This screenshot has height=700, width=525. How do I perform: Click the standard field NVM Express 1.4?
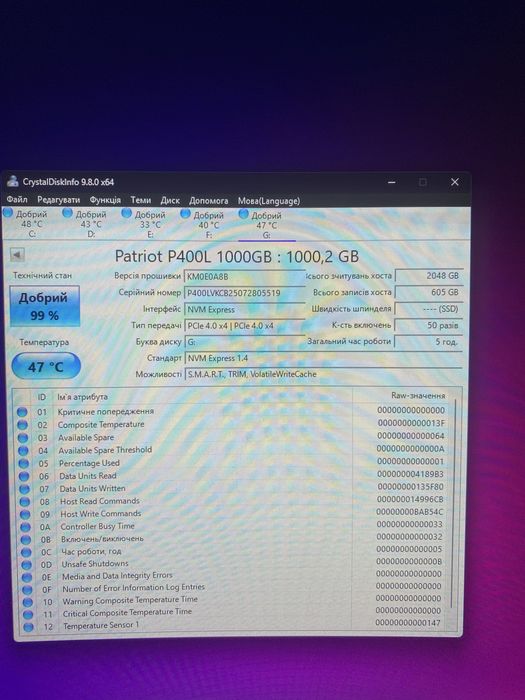pos(323,358)
